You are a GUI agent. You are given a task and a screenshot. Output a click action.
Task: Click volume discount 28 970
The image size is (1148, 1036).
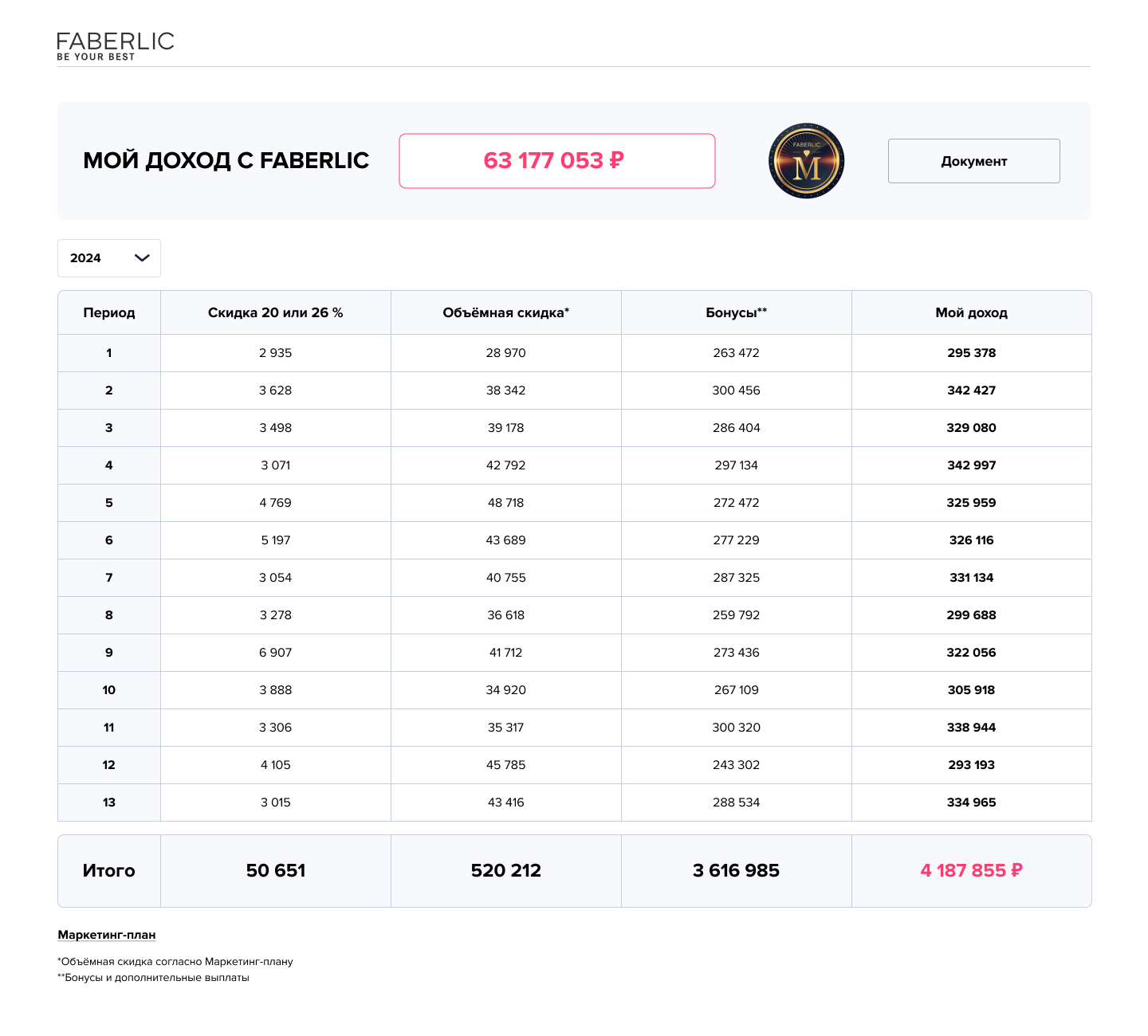click(506, 353)
